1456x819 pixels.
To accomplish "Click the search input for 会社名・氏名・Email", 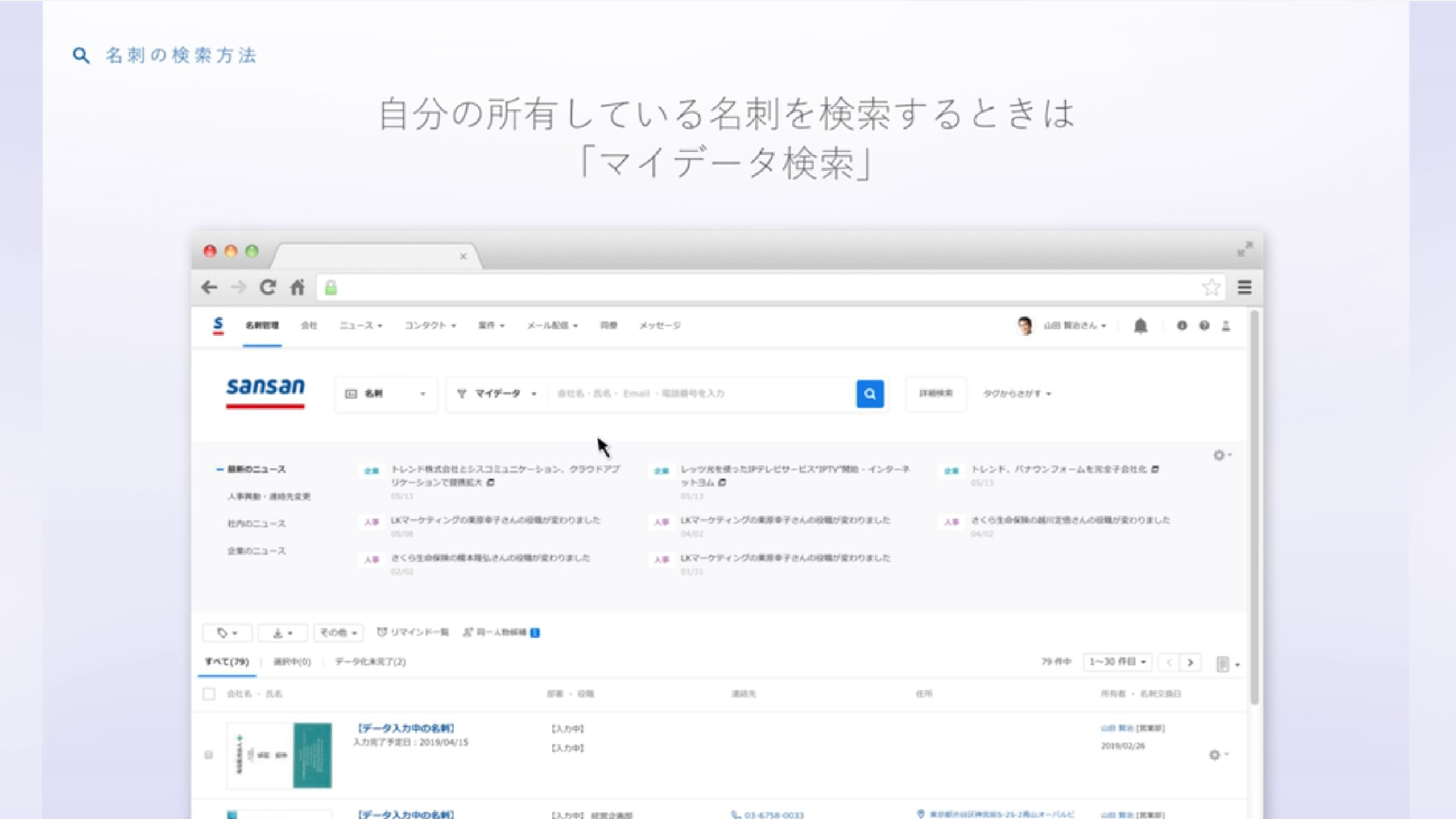I will (702, 394).
